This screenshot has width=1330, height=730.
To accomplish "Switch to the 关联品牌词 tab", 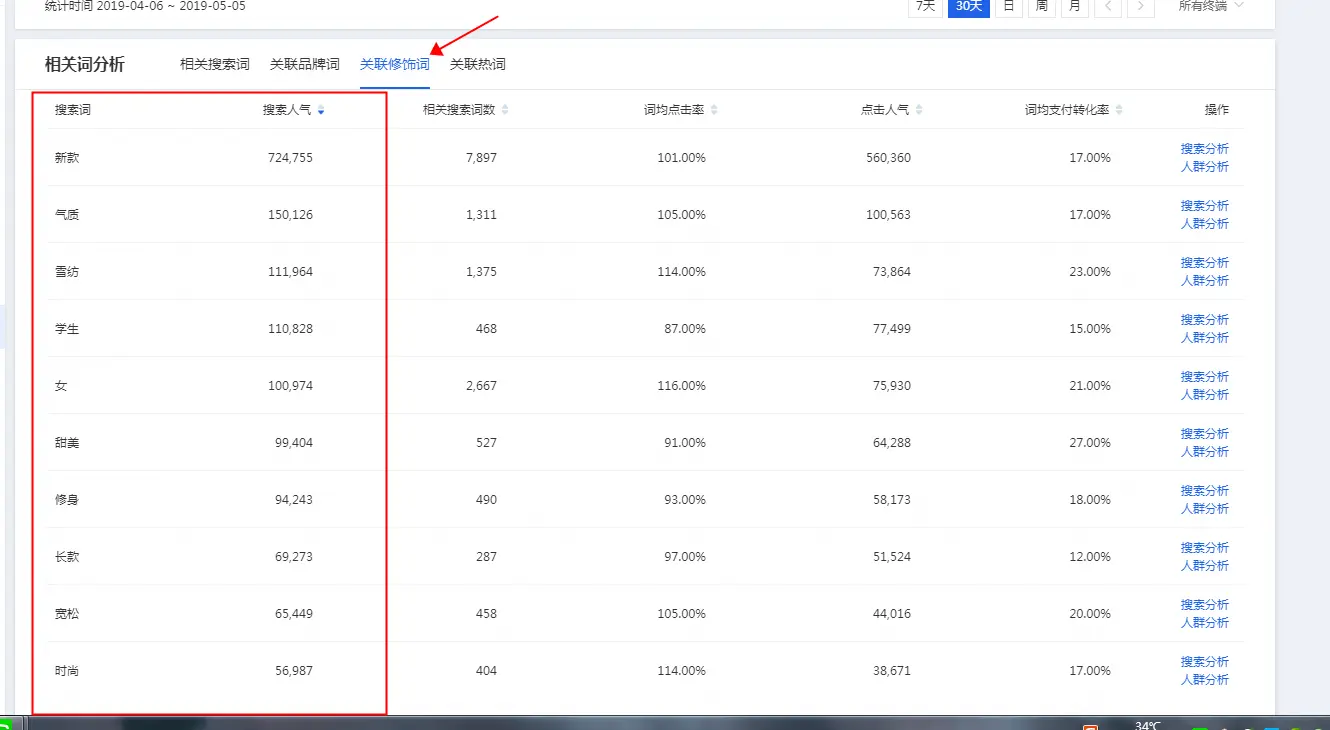I will pos(305,64).
